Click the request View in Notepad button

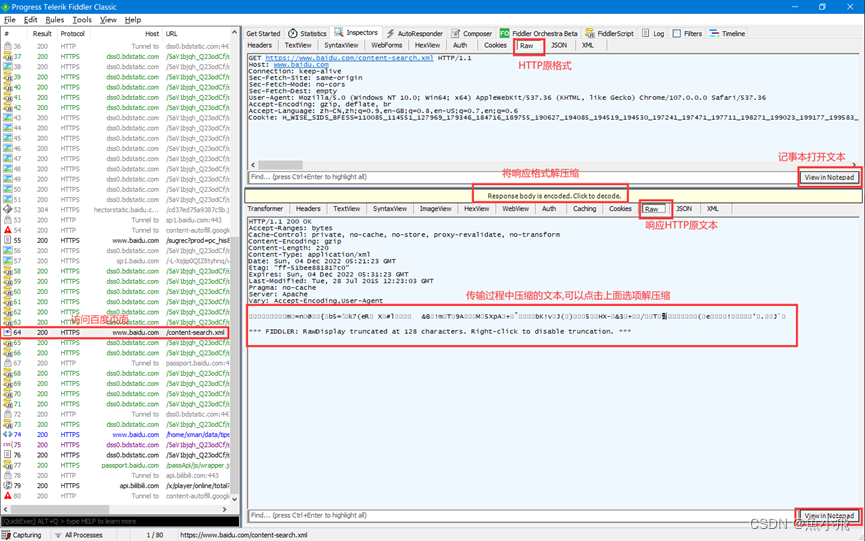pos(829,178)
